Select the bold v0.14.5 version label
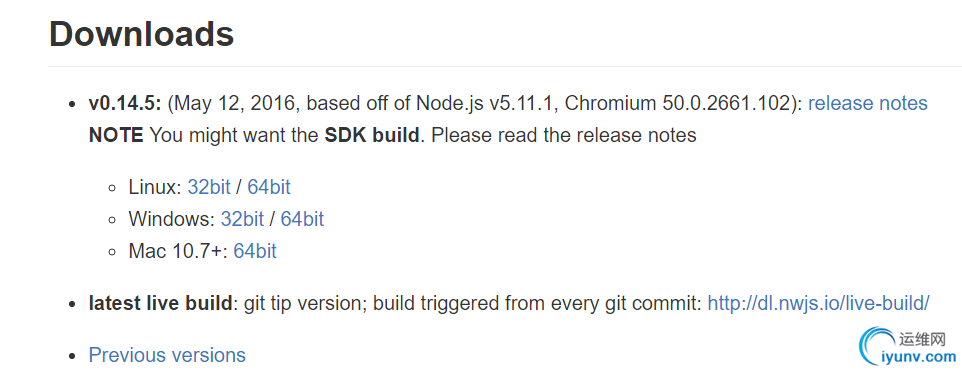This screenshot has width=962, height=373. [125, 103]
